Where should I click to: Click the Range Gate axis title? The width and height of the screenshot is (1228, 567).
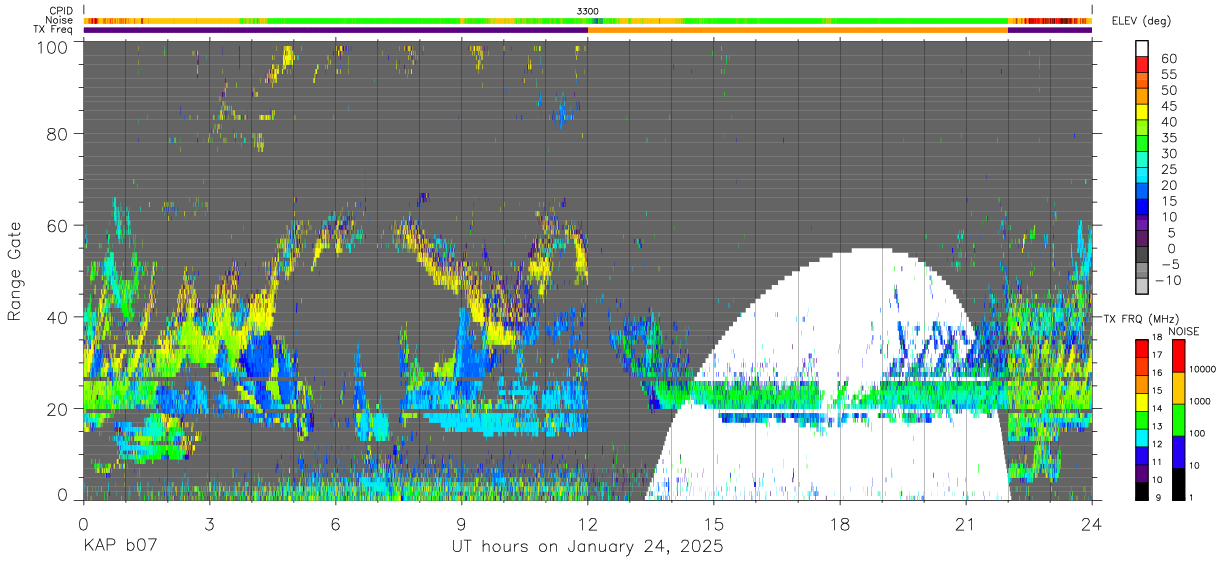coord(15,272)
